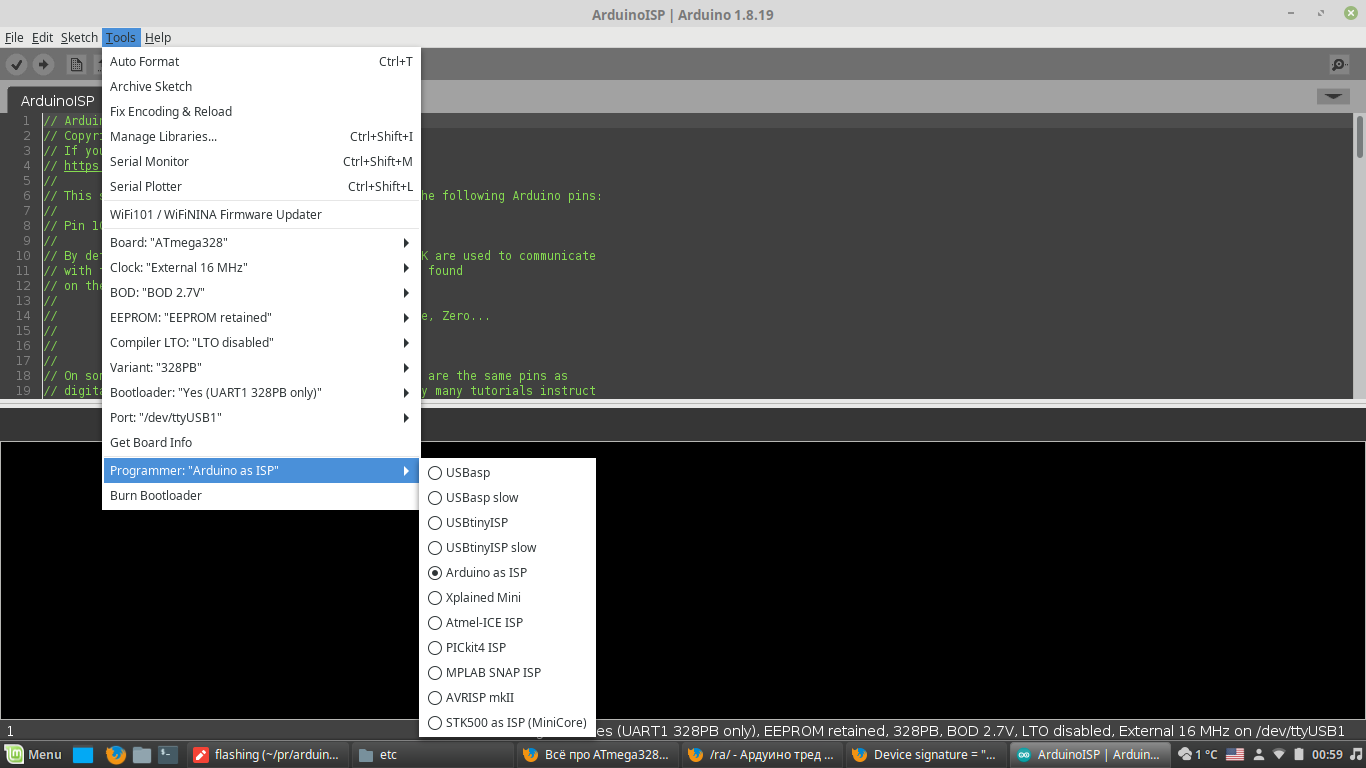The height and width of the screenshot is (768, 1366).
Task: Click the ArduinoISP taskbar window button
Action: point(1090,755)
